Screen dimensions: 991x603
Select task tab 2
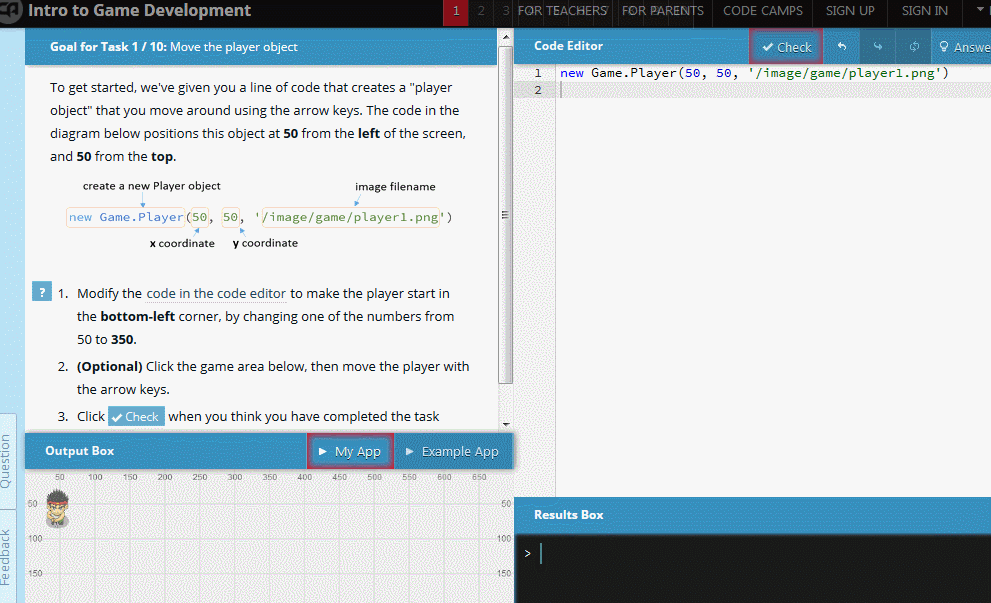(479, 12)
